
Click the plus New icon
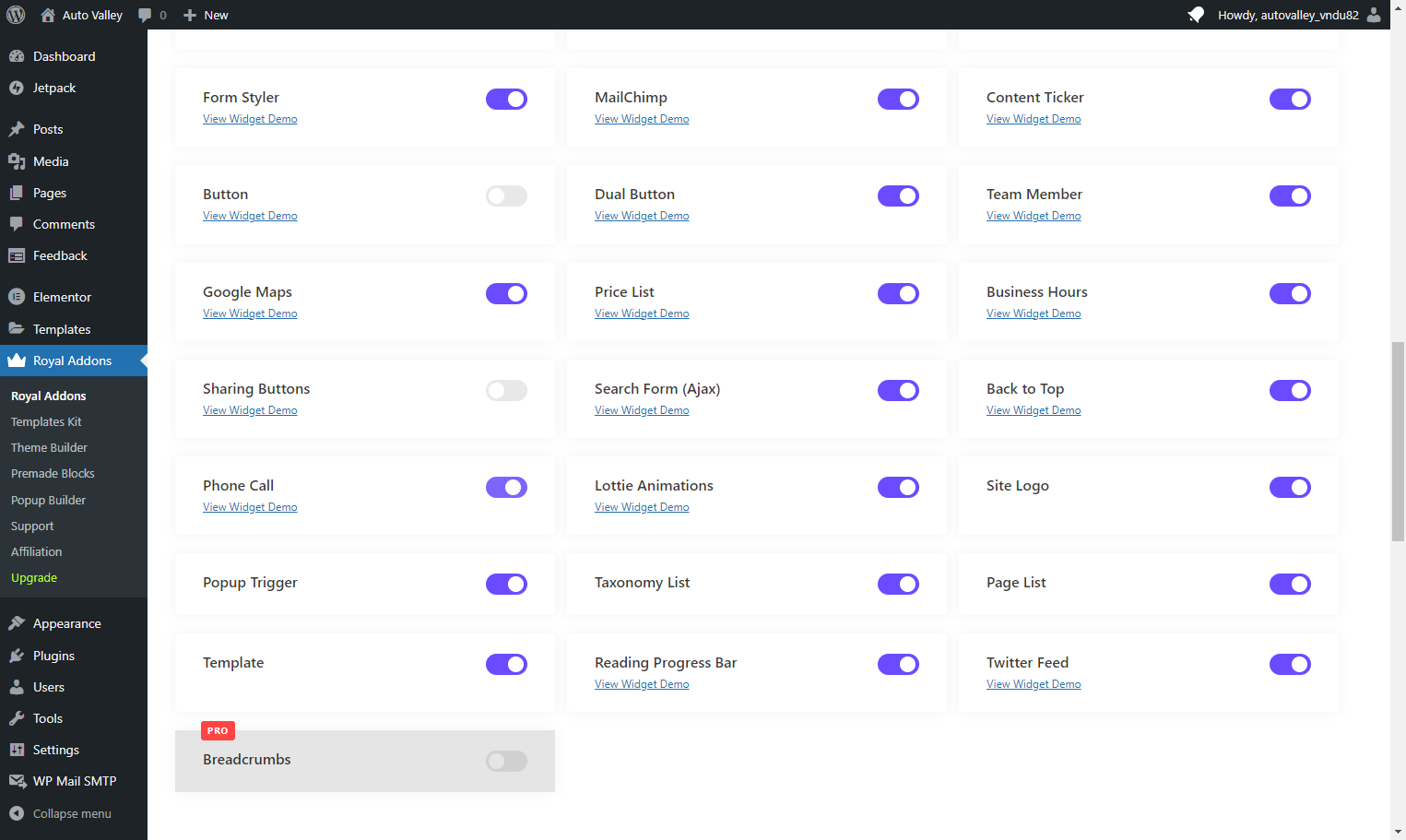190,15
